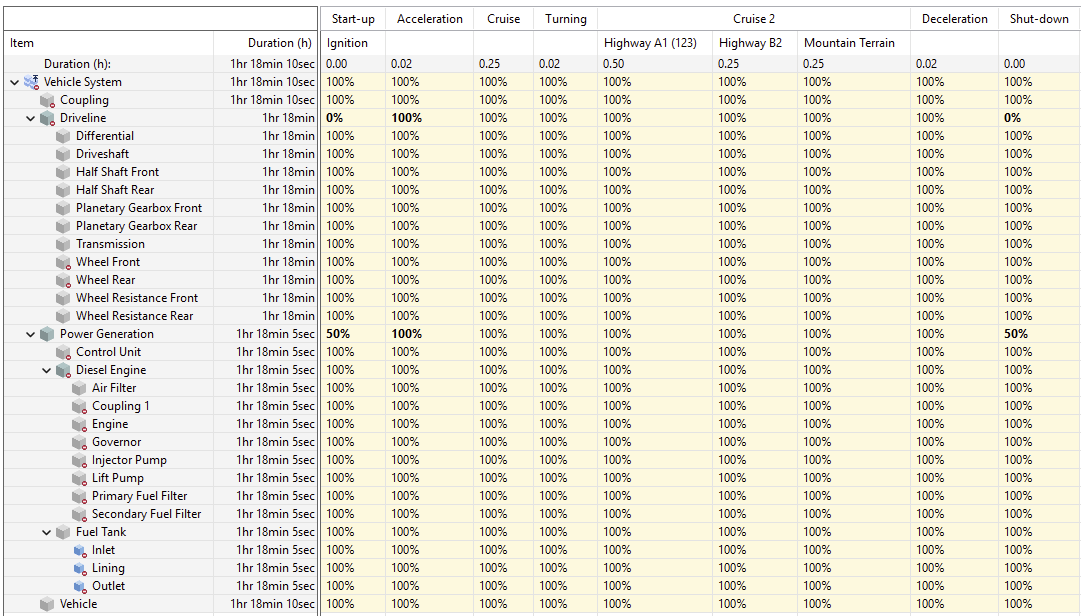Screen dimensions: 1081x616
Task: Click the Highway A1 (123) sub-phase header
Action: [x=655, y=43]
